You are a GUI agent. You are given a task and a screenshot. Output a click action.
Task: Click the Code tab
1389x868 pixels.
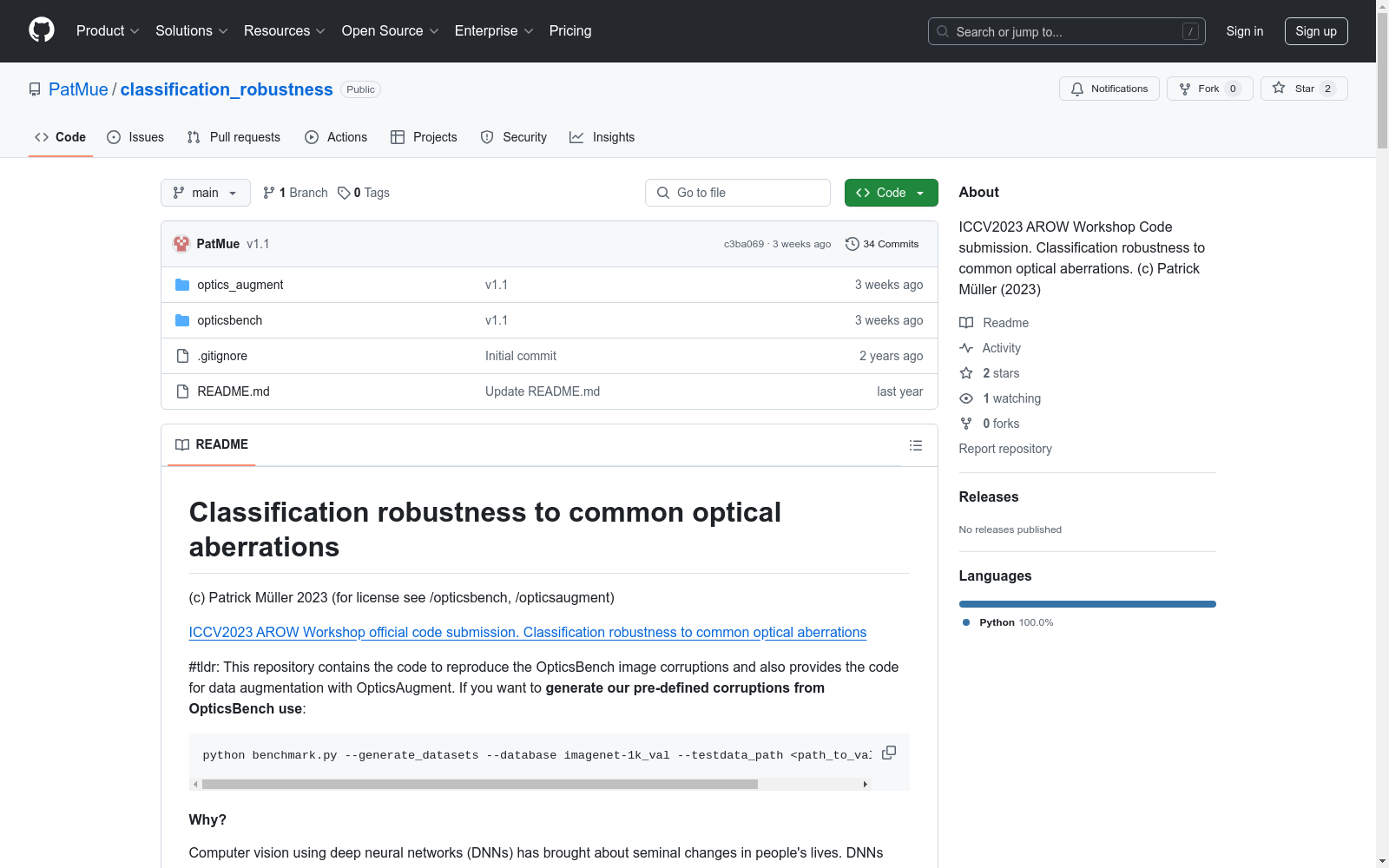(x=61, y=137)
